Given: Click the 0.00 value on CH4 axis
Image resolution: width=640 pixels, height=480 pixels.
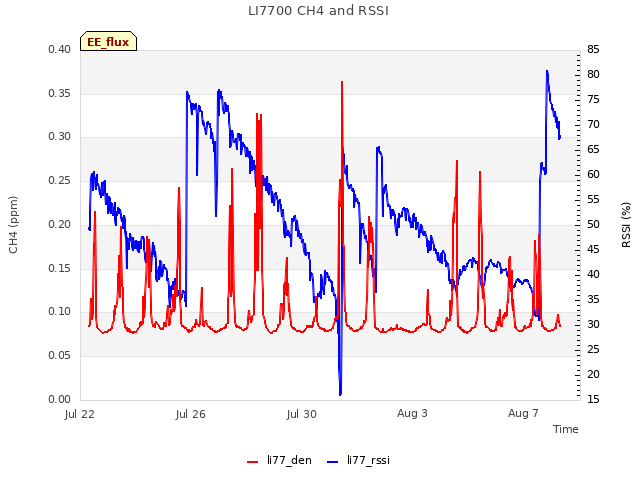Looking at the screenshot, I should click(x=60, y=399).
